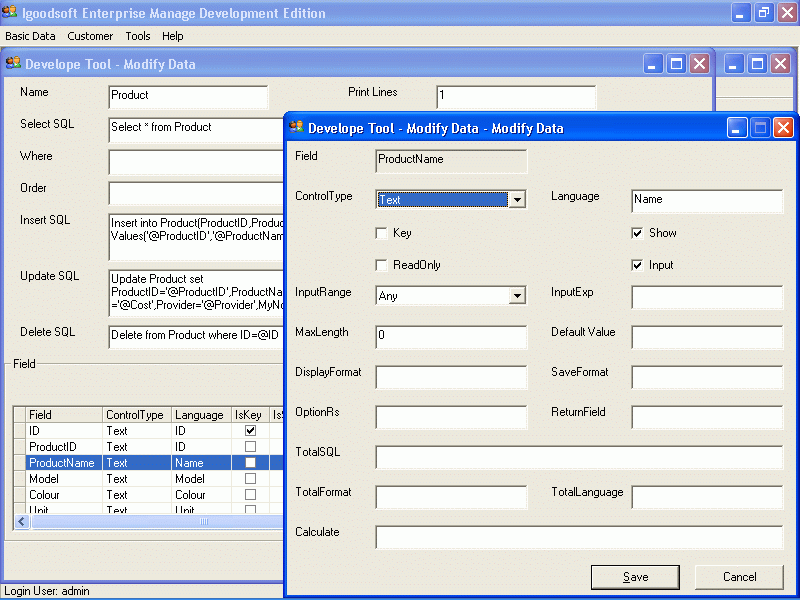800x600 pixels.
Task: Click the Language column header in grid
Action: coord(202,415)
